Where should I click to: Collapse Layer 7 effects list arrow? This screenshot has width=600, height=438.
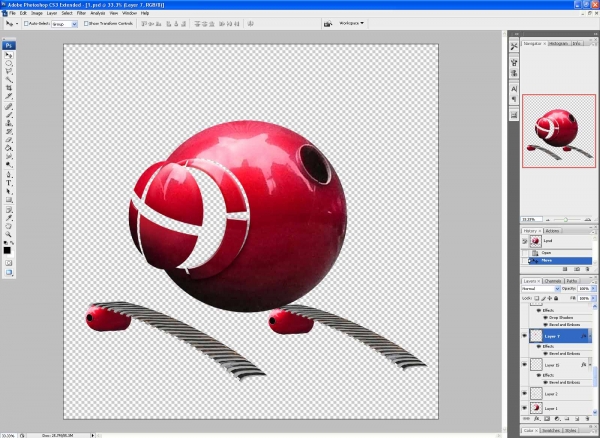click(591, 336)
